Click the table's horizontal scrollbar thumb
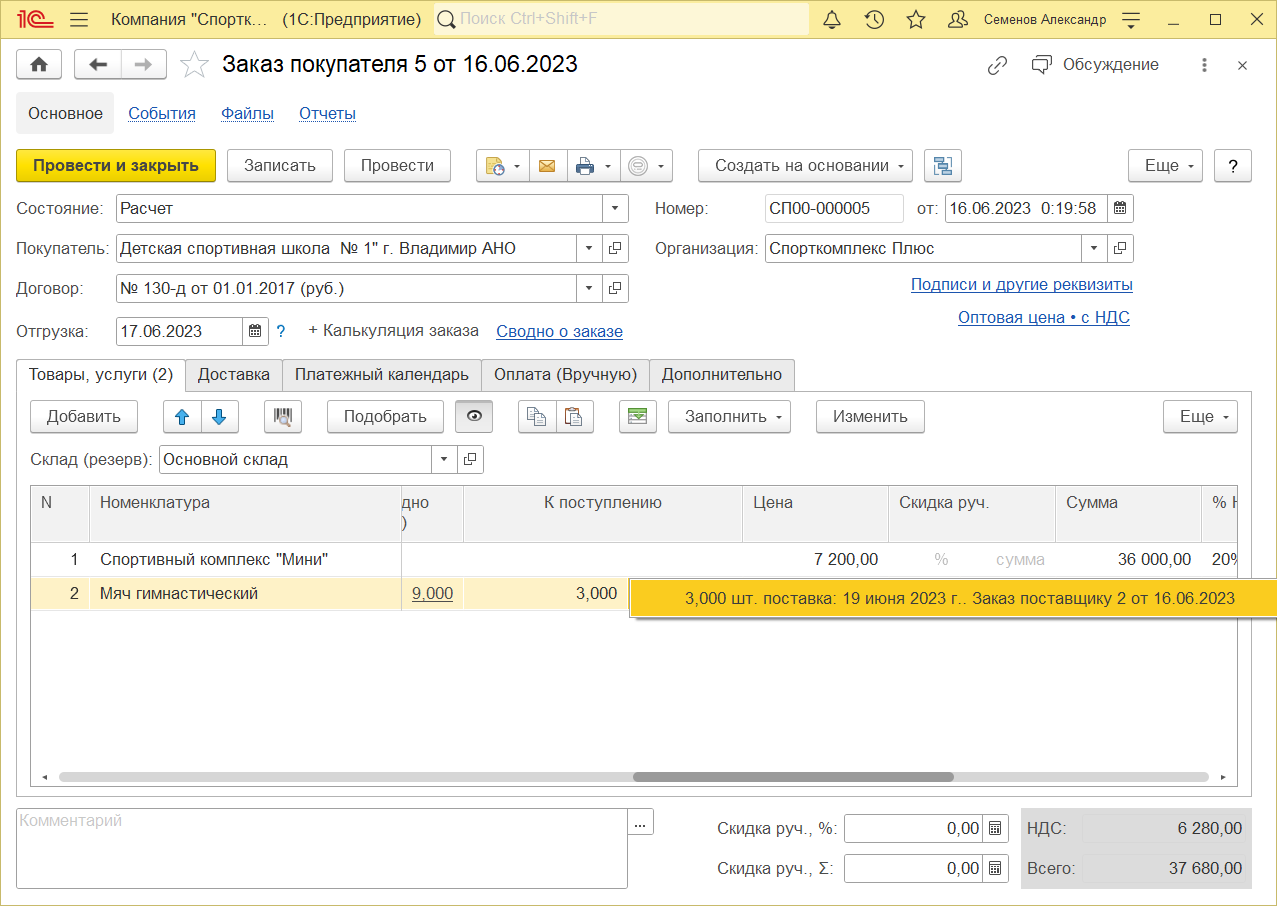The width and height of the screenshot is (1277, 906). [x=794, y=777]
